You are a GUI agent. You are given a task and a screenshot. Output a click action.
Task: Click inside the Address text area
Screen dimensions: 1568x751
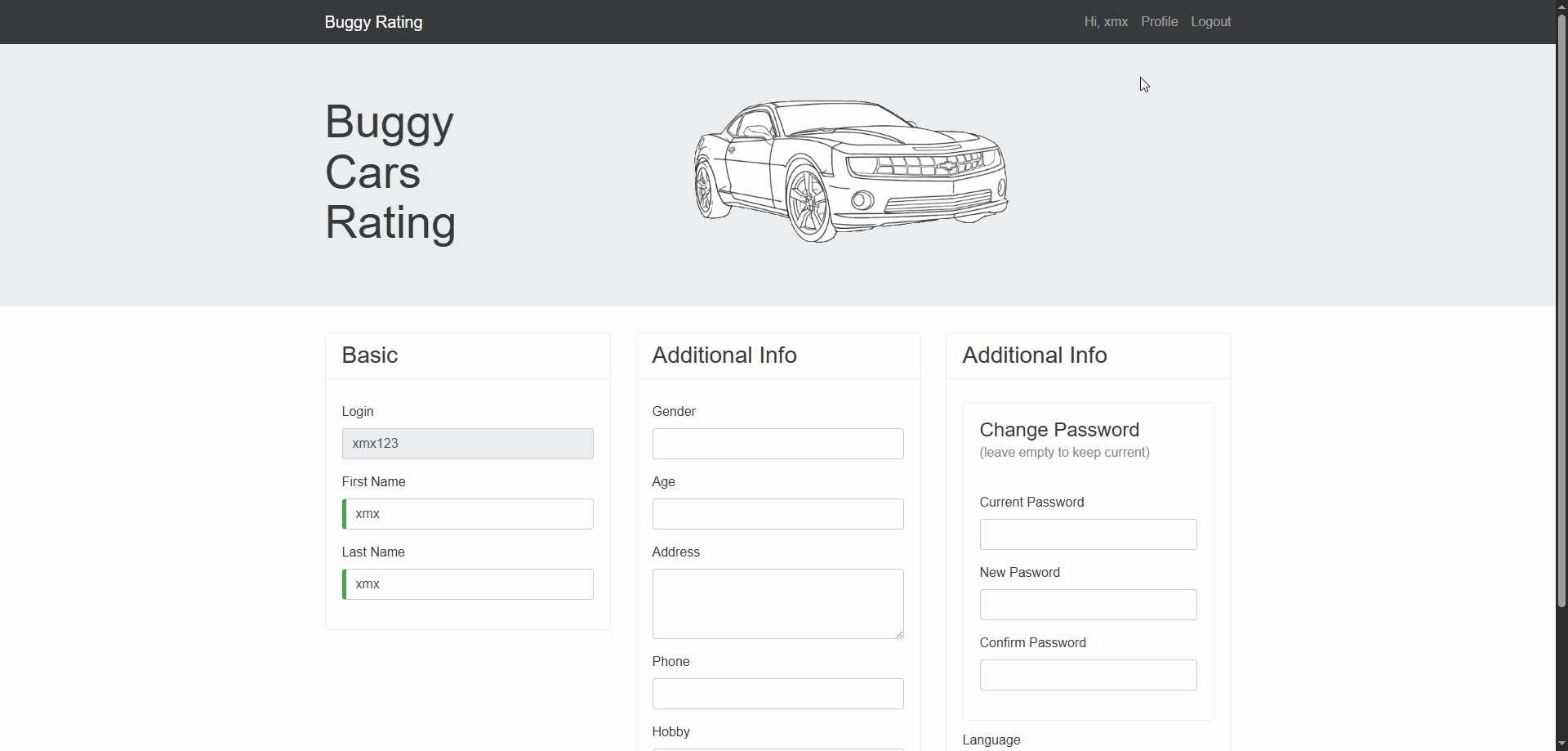(777, 603)
